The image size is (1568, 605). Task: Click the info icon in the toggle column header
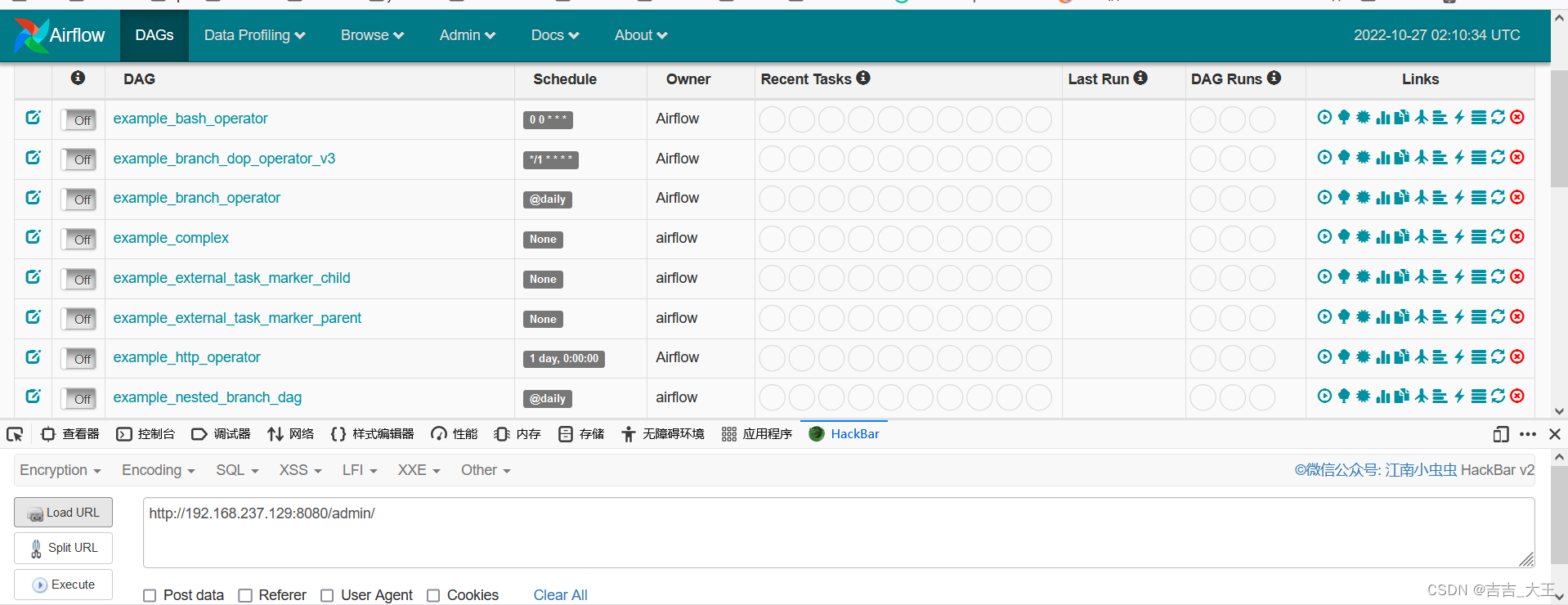coord(78,78)
